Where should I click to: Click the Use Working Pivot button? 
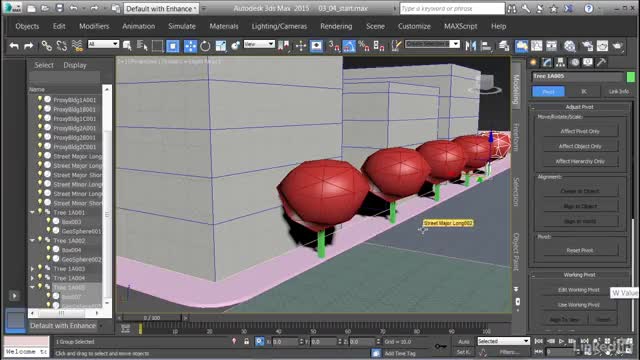(x=578, y=305)
